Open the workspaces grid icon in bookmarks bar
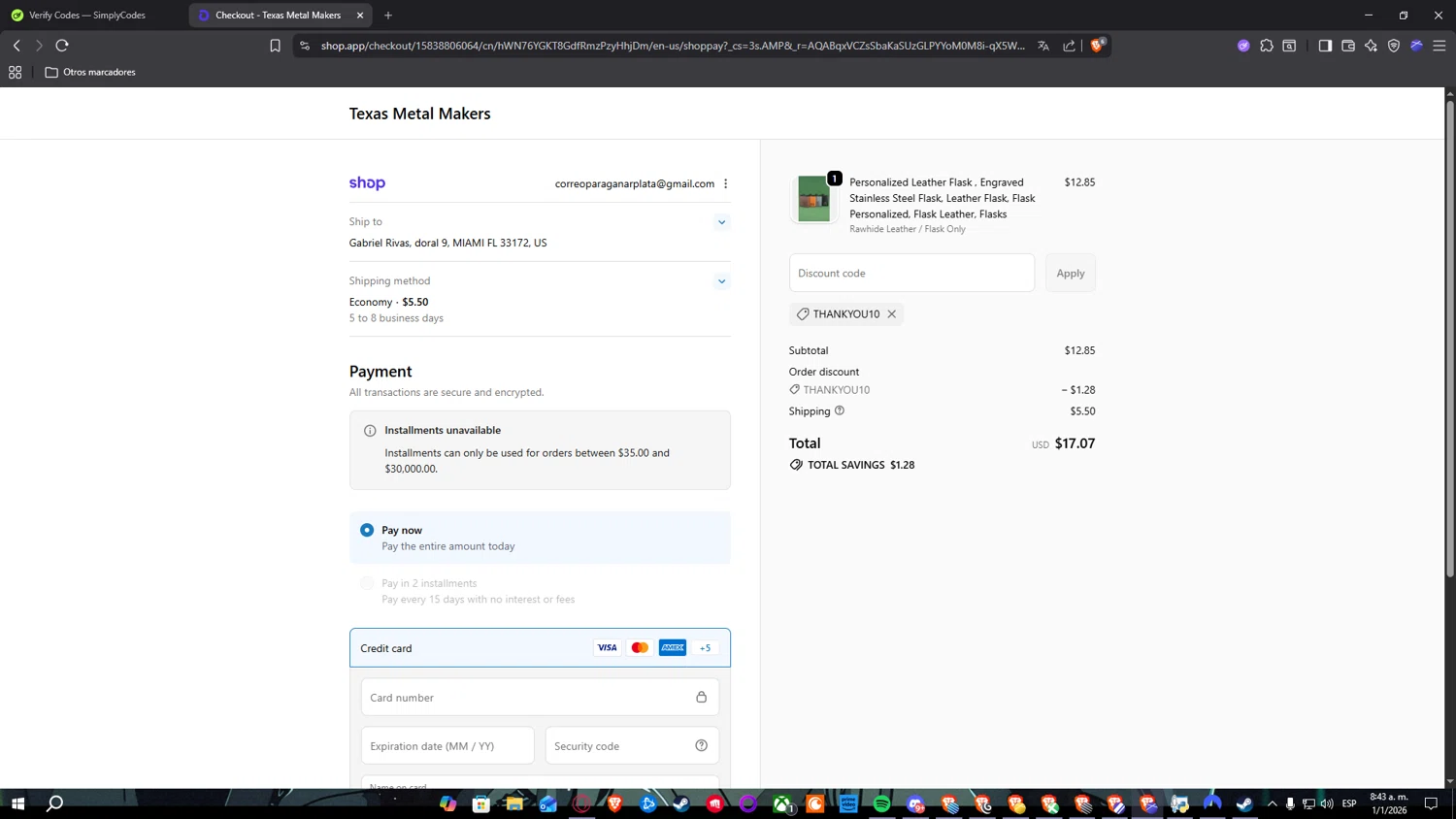 click(15, 72)
